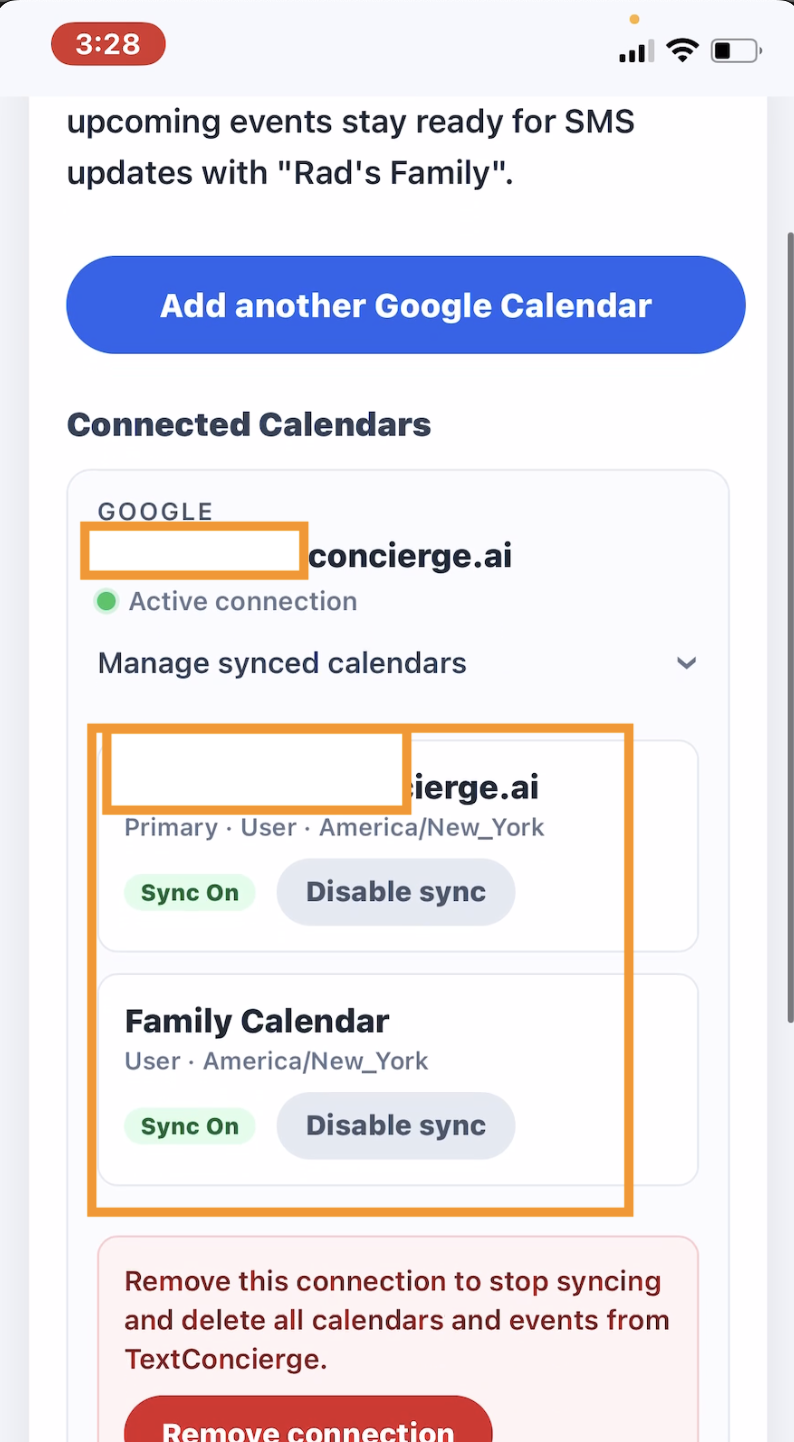Click the Sync On badge under Family Calendar
The height and width of the screenshot is (1442, 794).
point(189,1126)
